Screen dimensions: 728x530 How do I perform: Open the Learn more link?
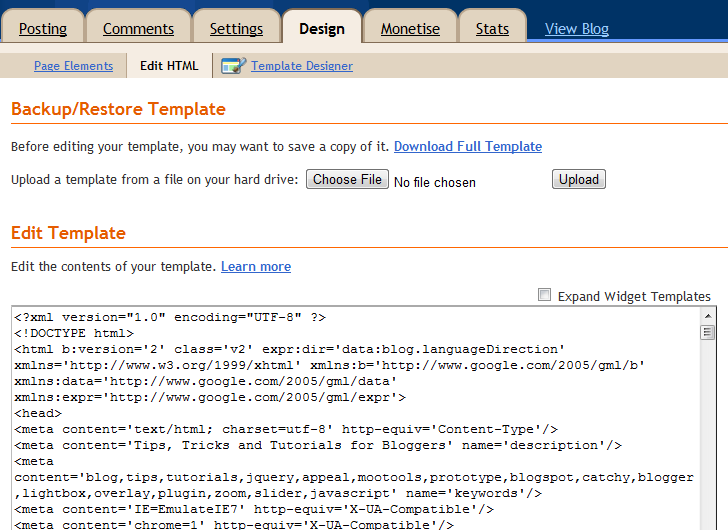pos(256,267)
